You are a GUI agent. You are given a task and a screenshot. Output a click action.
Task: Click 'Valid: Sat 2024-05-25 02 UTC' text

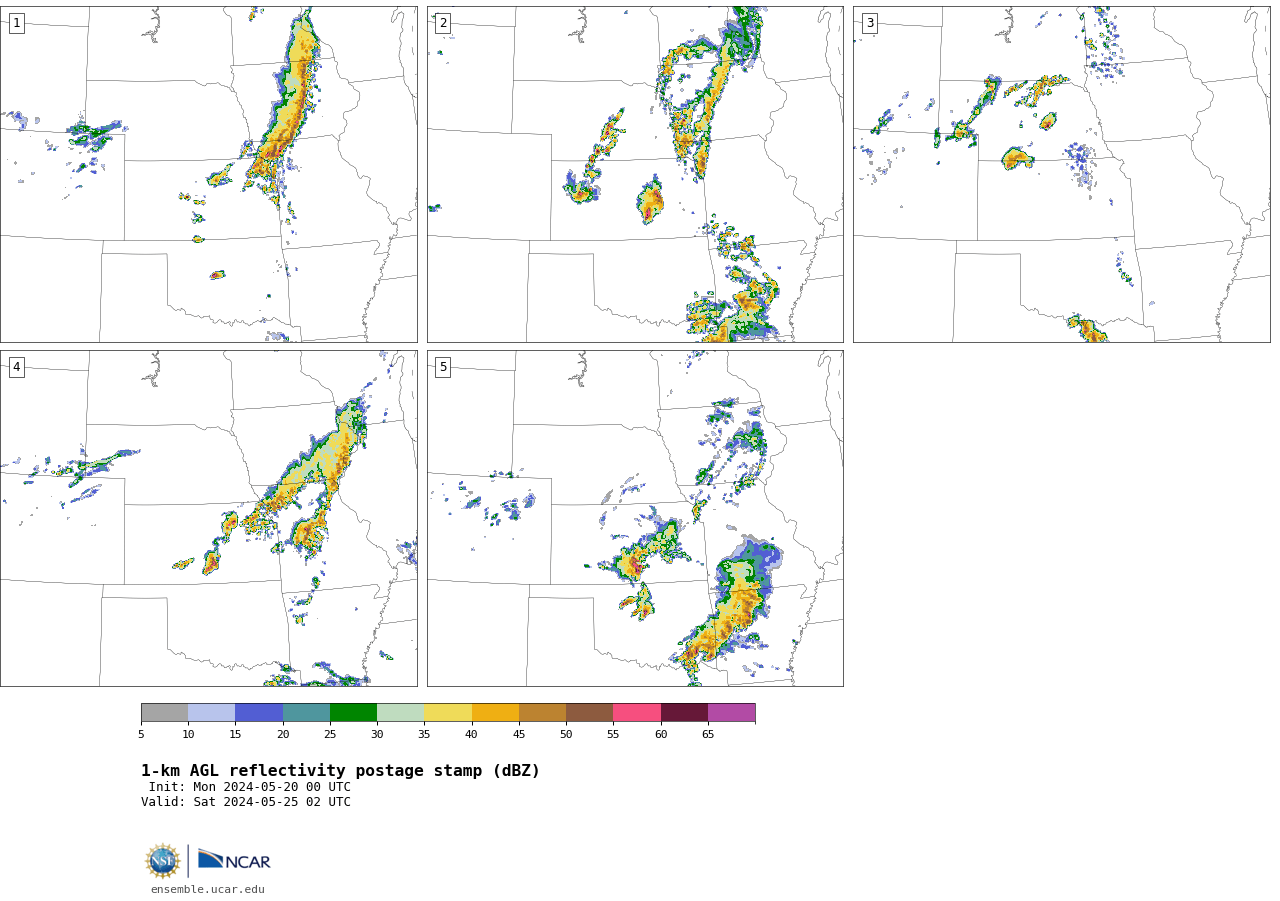point(246,802)
